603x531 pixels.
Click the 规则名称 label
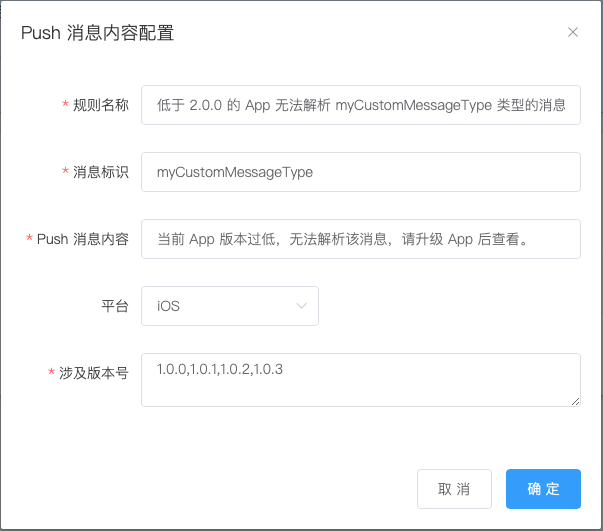tap(101, 105)
